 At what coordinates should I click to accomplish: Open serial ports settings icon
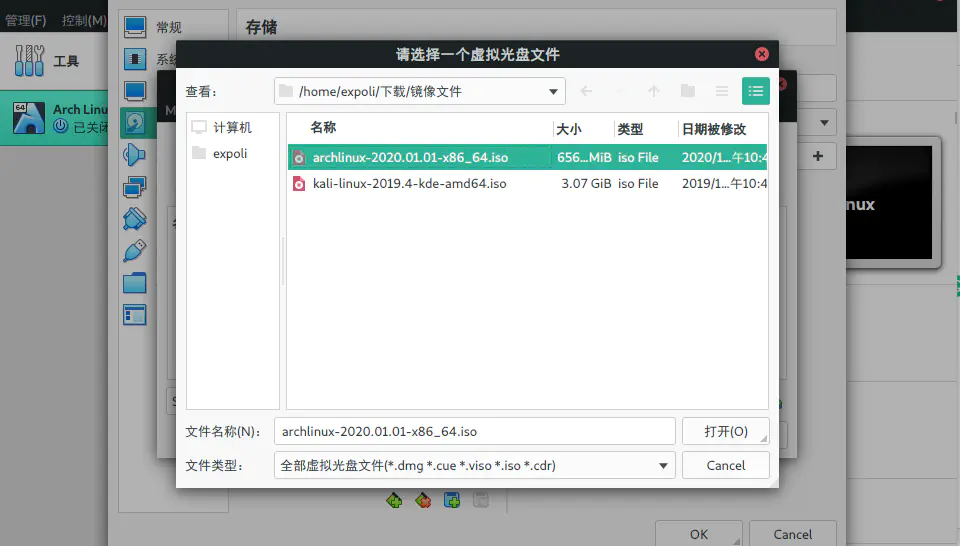click(135, 219)
